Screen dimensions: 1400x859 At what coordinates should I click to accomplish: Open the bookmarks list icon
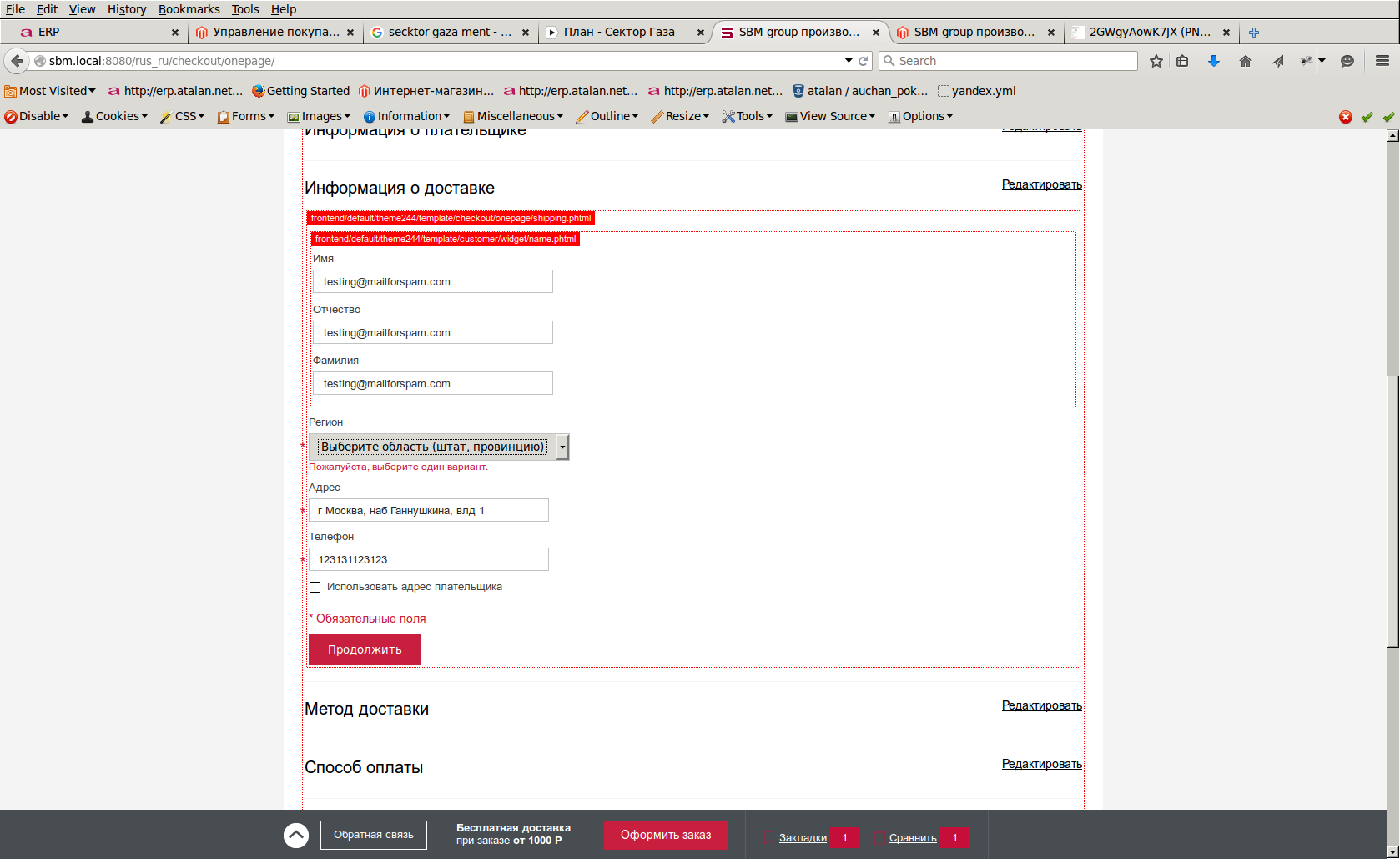(x=1182, y=61)
